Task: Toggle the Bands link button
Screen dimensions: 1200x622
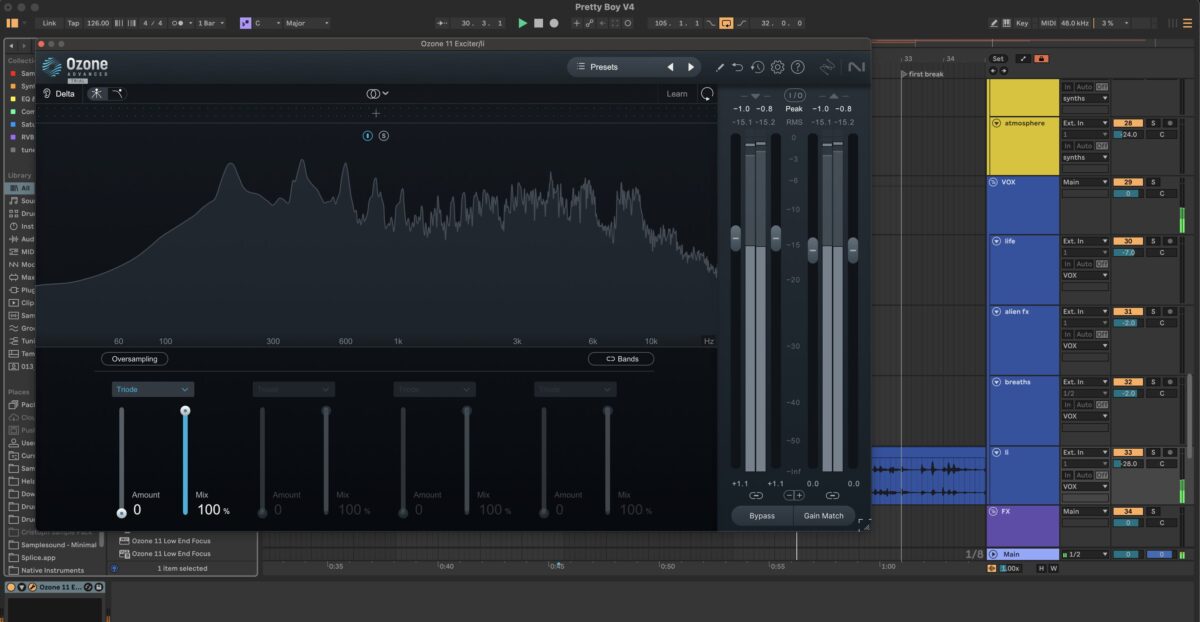Action: (x=621, y=359)
